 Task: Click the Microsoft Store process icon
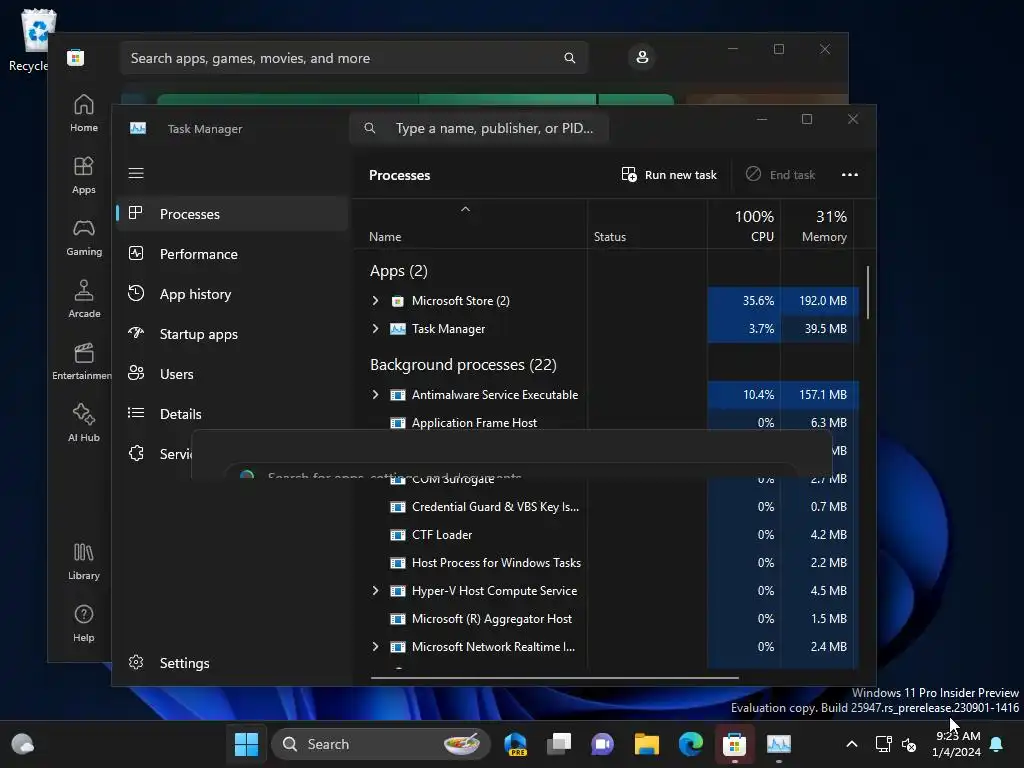397,301
